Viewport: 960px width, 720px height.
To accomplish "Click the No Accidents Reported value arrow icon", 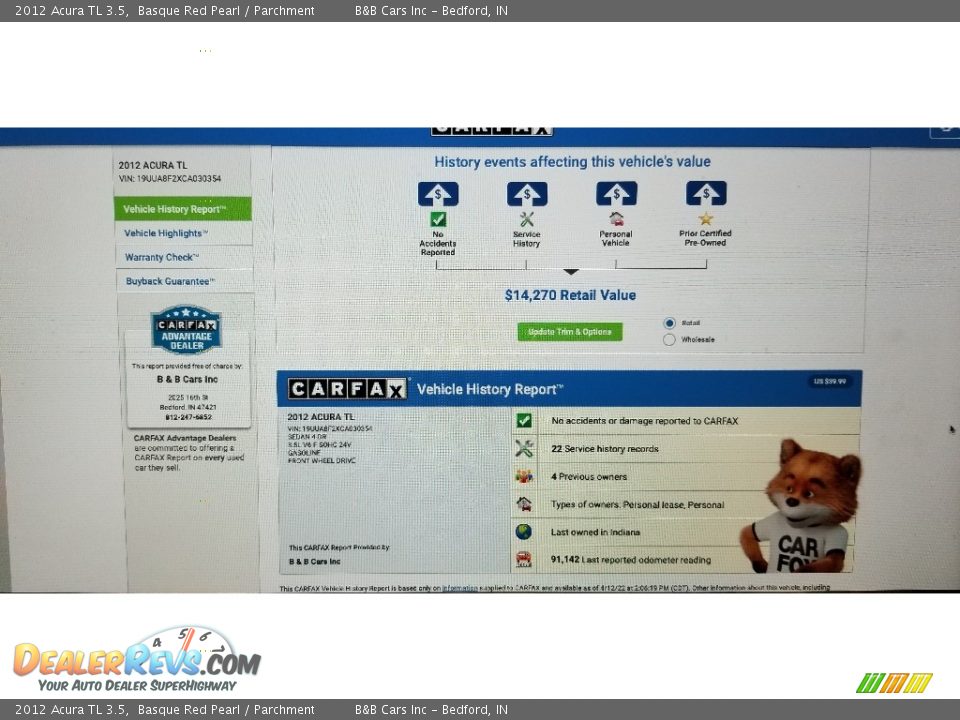I will (x=438, y=194).
